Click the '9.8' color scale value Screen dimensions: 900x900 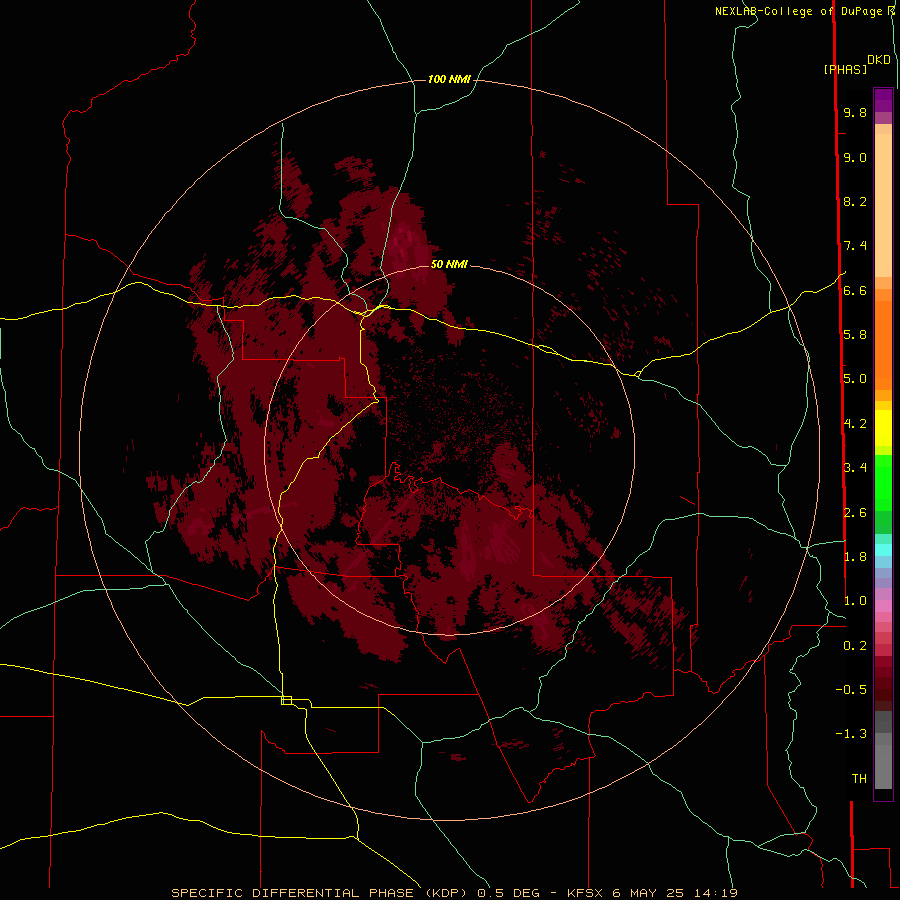click(855, 112)
